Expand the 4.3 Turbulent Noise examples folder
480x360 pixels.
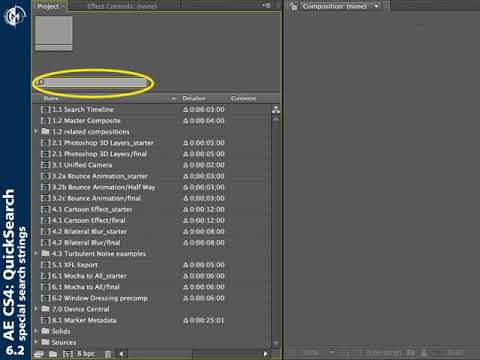[36, 253]
